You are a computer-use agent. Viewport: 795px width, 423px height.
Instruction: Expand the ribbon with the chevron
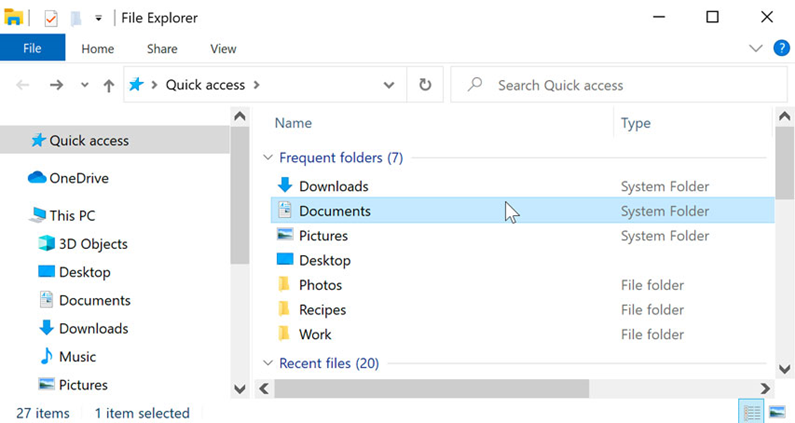coord(755,48)
